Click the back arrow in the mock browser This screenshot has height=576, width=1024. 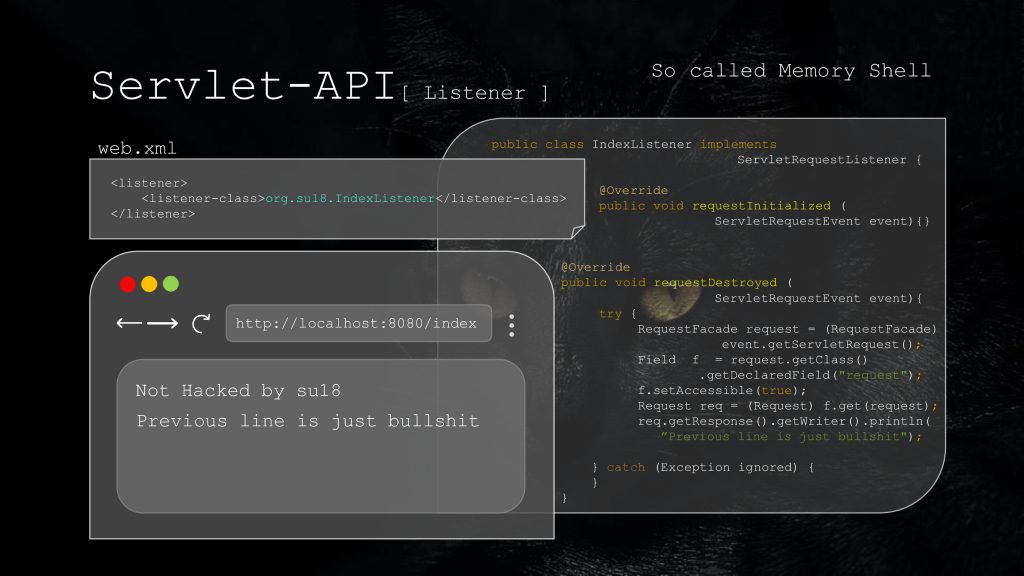pyautogui.click(x=131, y=323)
